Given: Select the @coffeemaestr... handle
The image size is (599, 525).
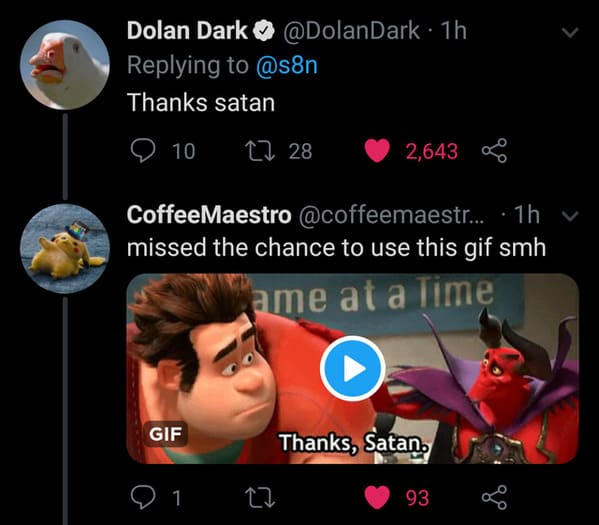Looking at the screenshot, I should tap(392, 215).
